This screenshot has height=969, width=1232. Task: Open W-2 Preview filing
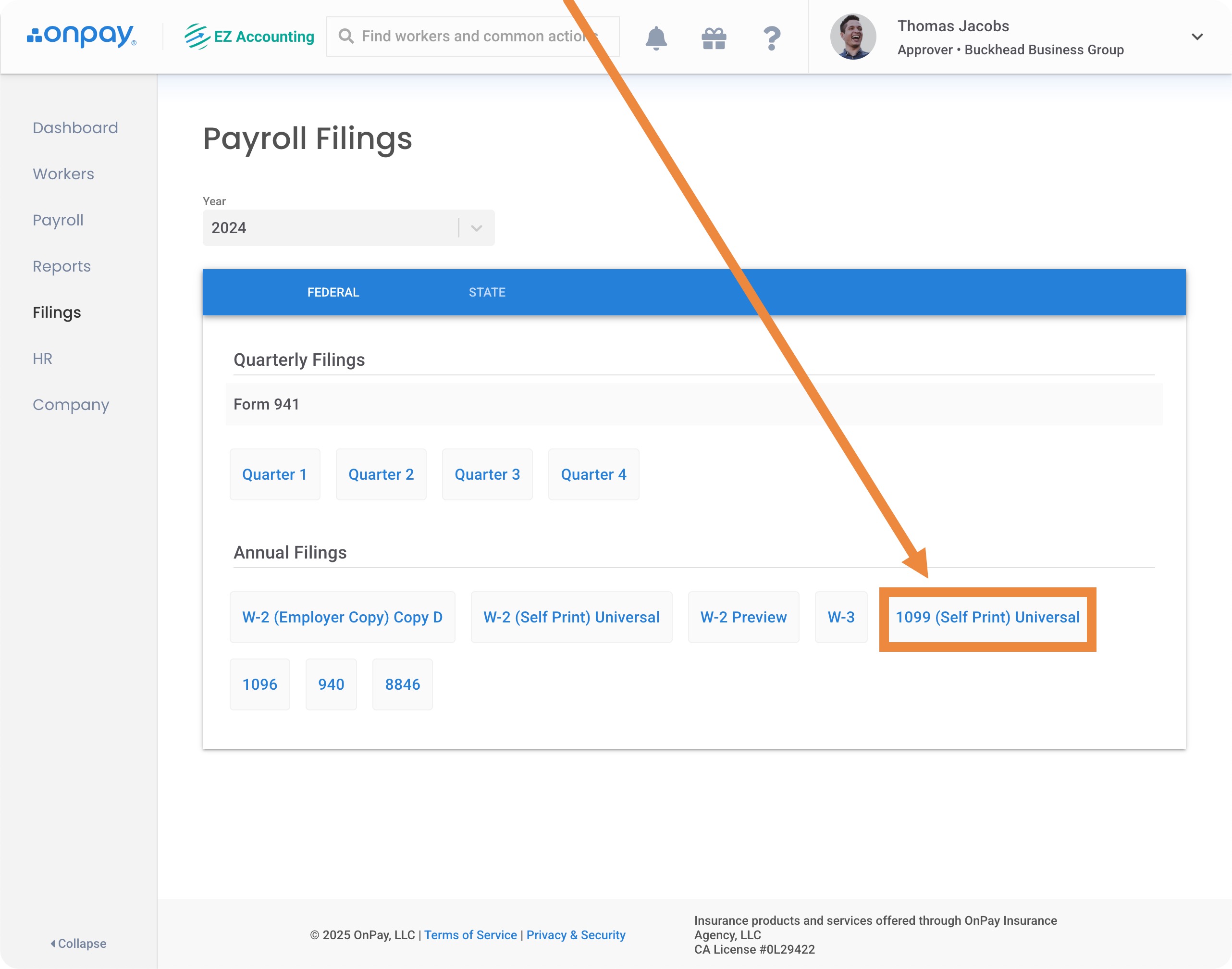pos(743,617)
